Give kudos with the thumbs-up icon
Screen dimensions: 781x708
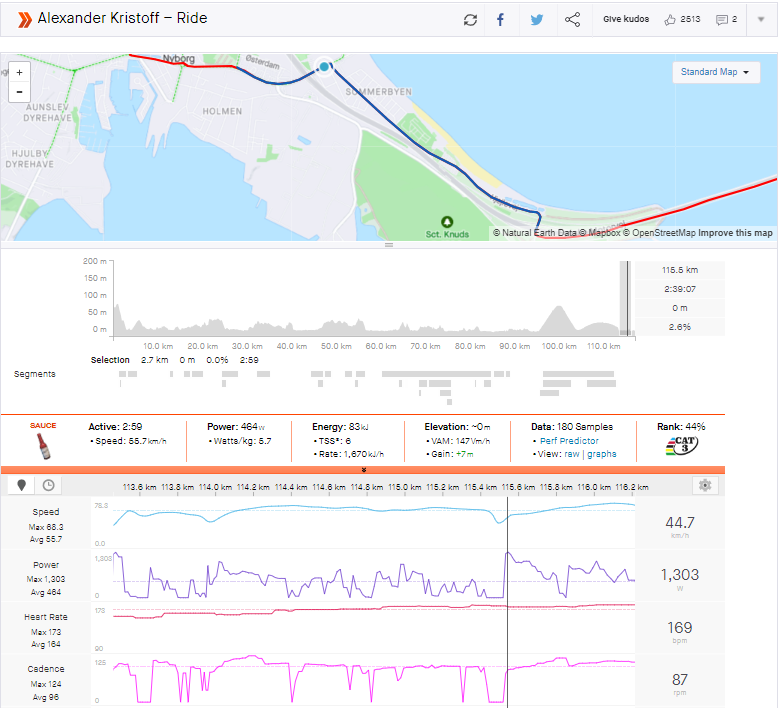pos(670,20)
